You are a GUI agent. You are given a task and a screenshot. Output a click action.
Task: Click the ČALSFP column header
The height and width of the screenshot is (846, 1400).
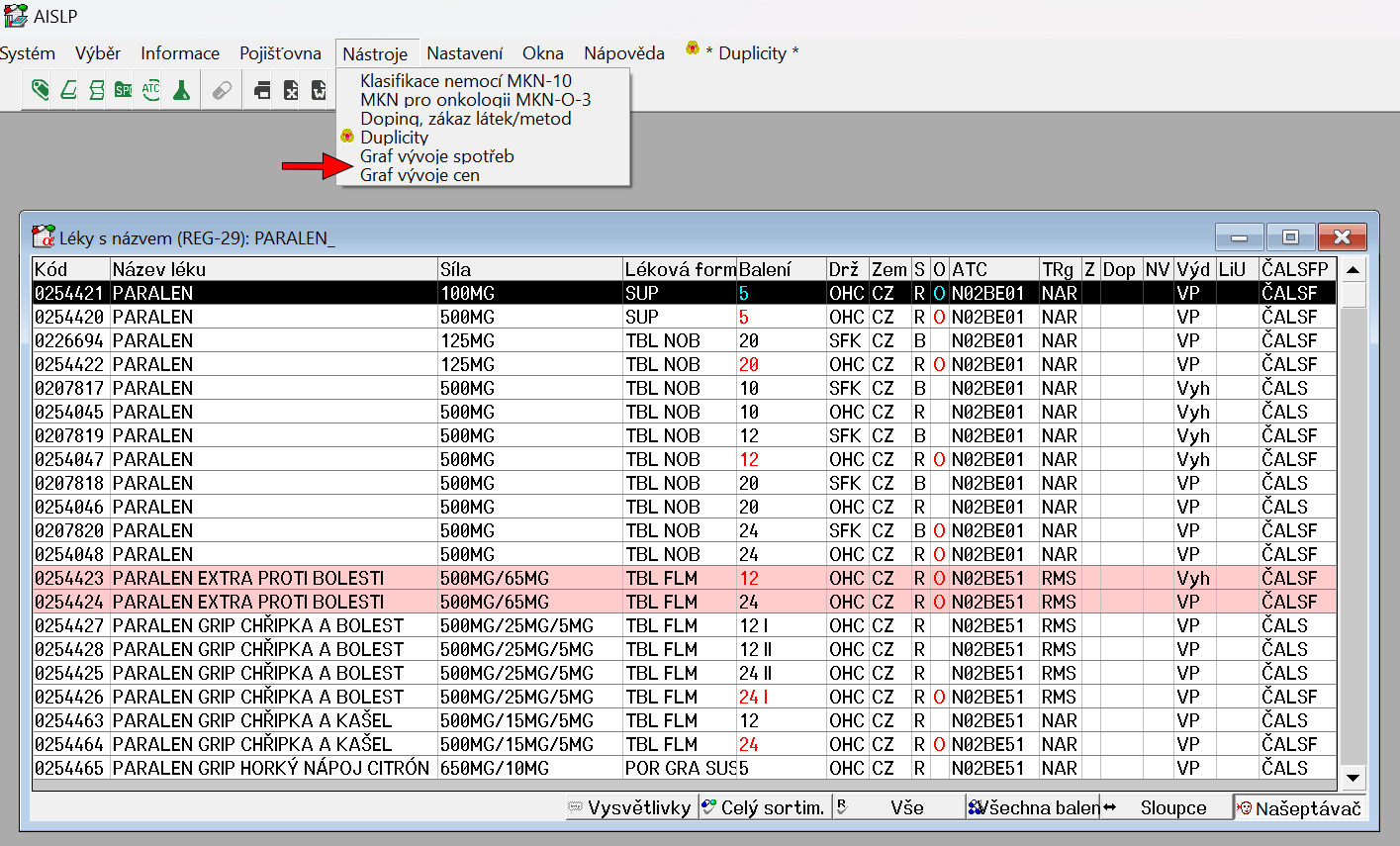pos(1298,269)
